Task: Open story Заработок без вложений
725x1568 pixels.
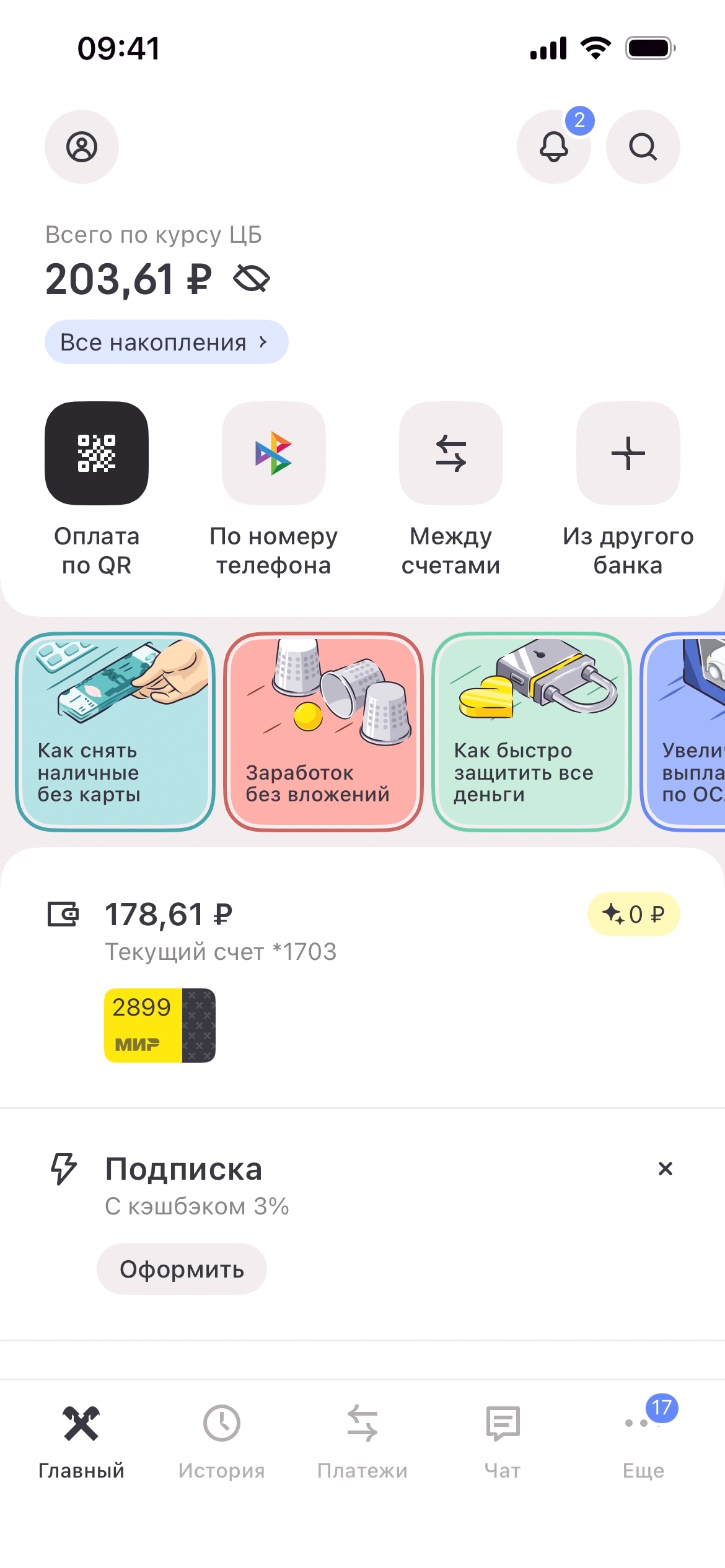Action: tap(323, 731)
